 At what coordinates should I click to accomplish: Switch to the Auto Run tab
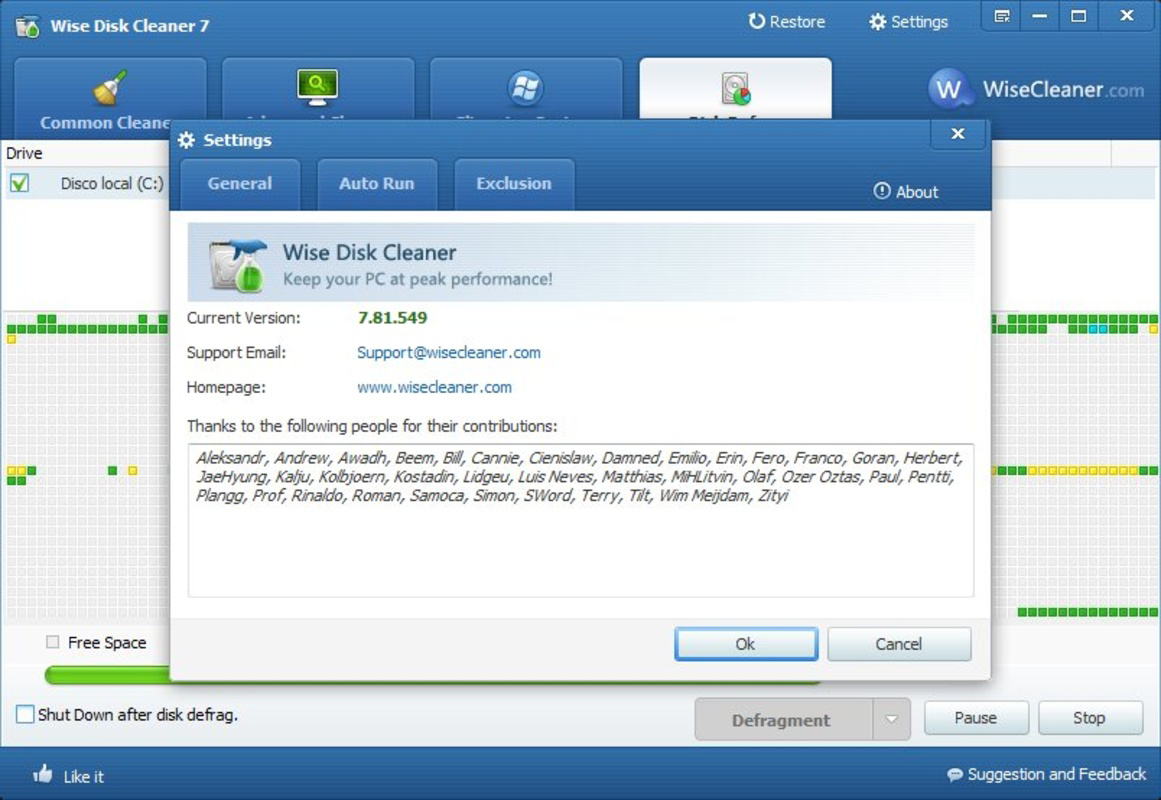[377, 184]
